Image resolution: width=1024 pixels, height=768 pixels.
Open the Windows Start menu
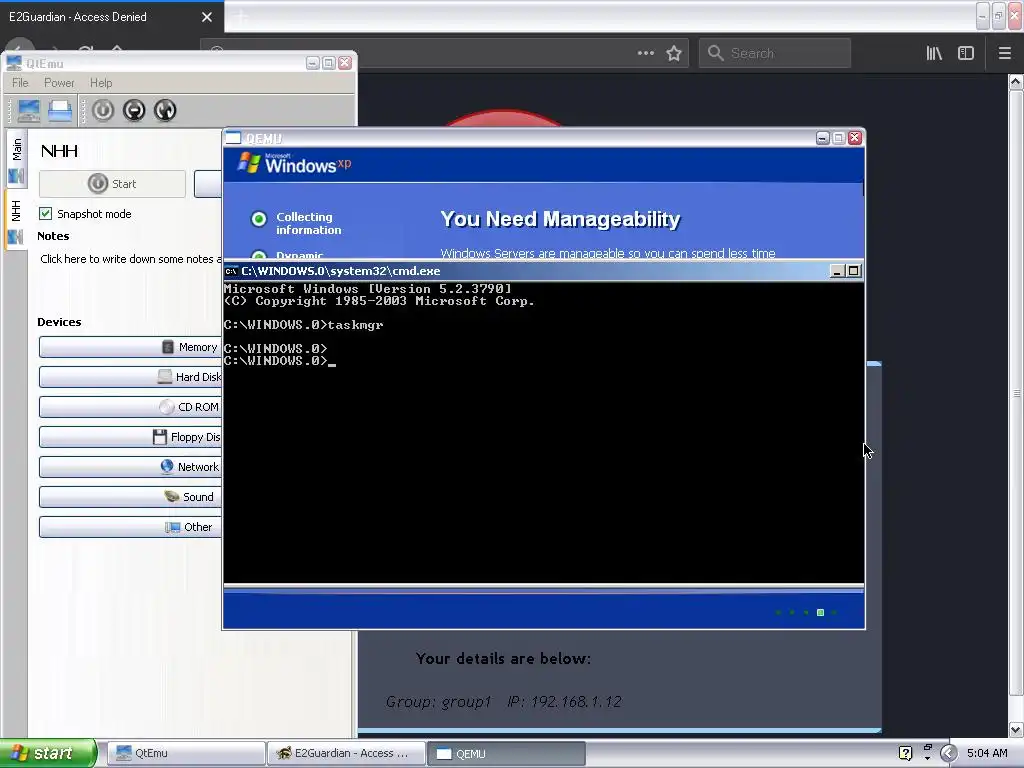point(48,753)
